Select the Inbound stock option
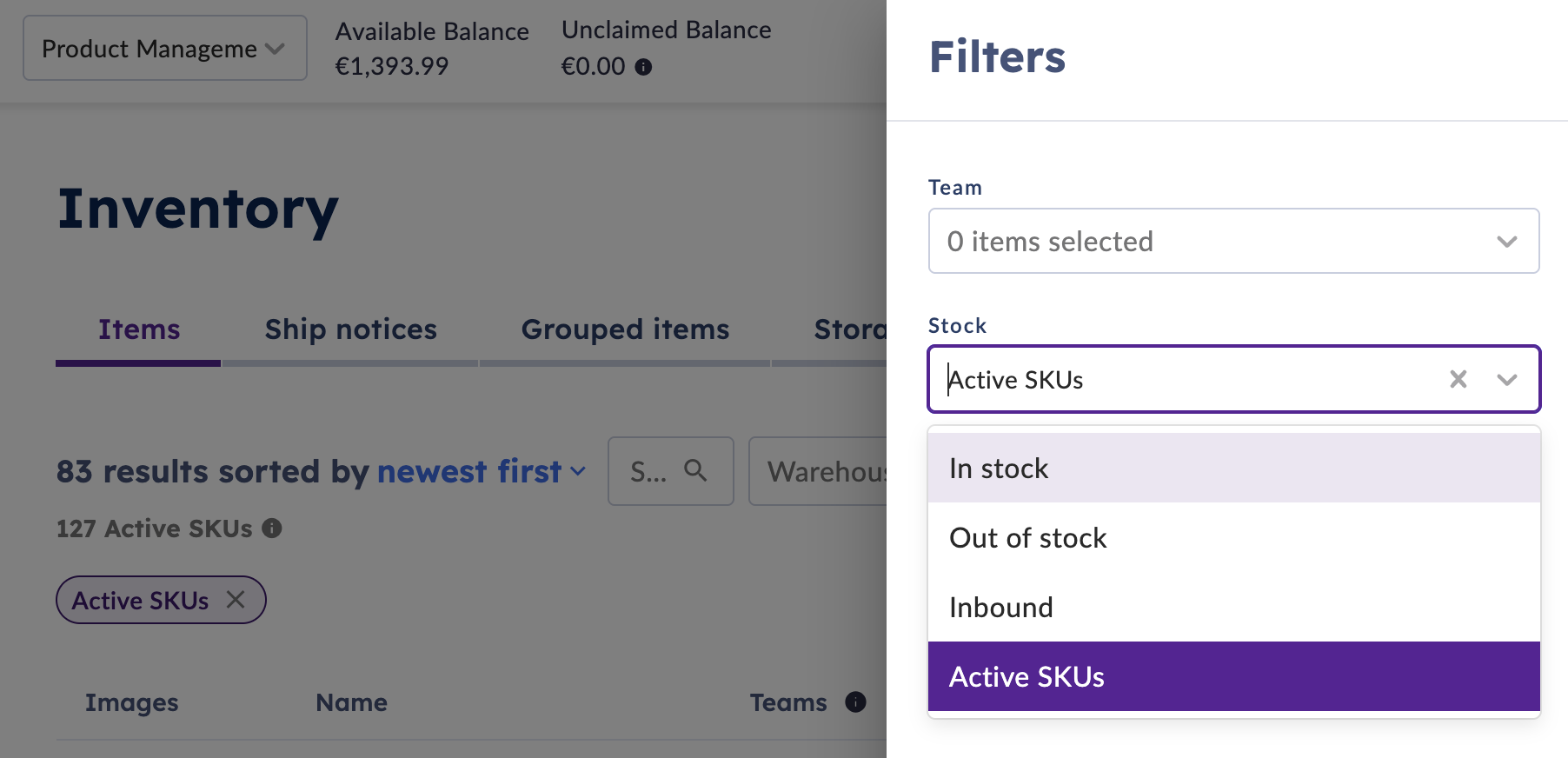1568x758 pixels. pyautogui.click(x=1233, y=607)
